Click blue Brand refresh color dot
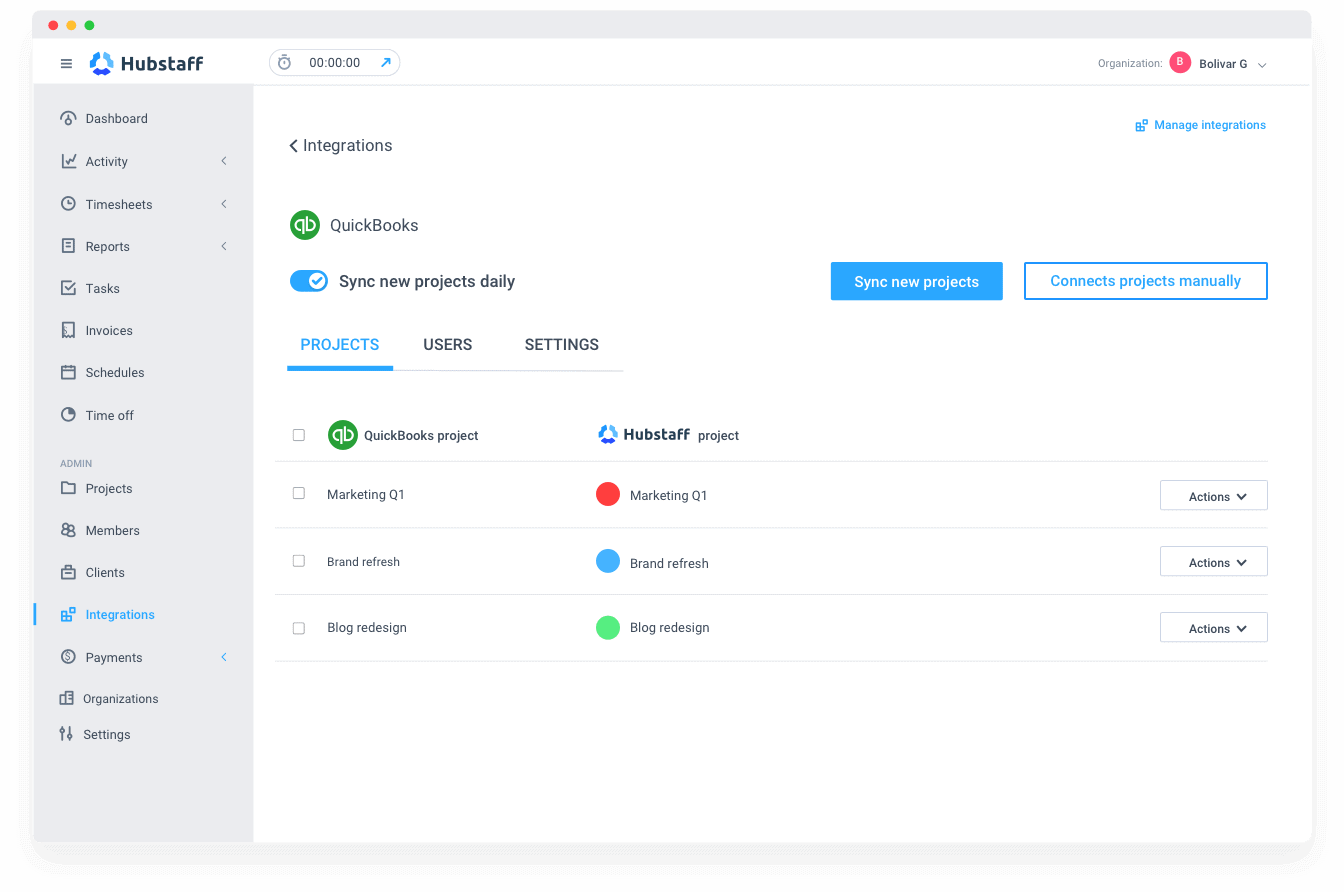The width and height of the screenshot is (1344, 892). [x=608, y=561]
